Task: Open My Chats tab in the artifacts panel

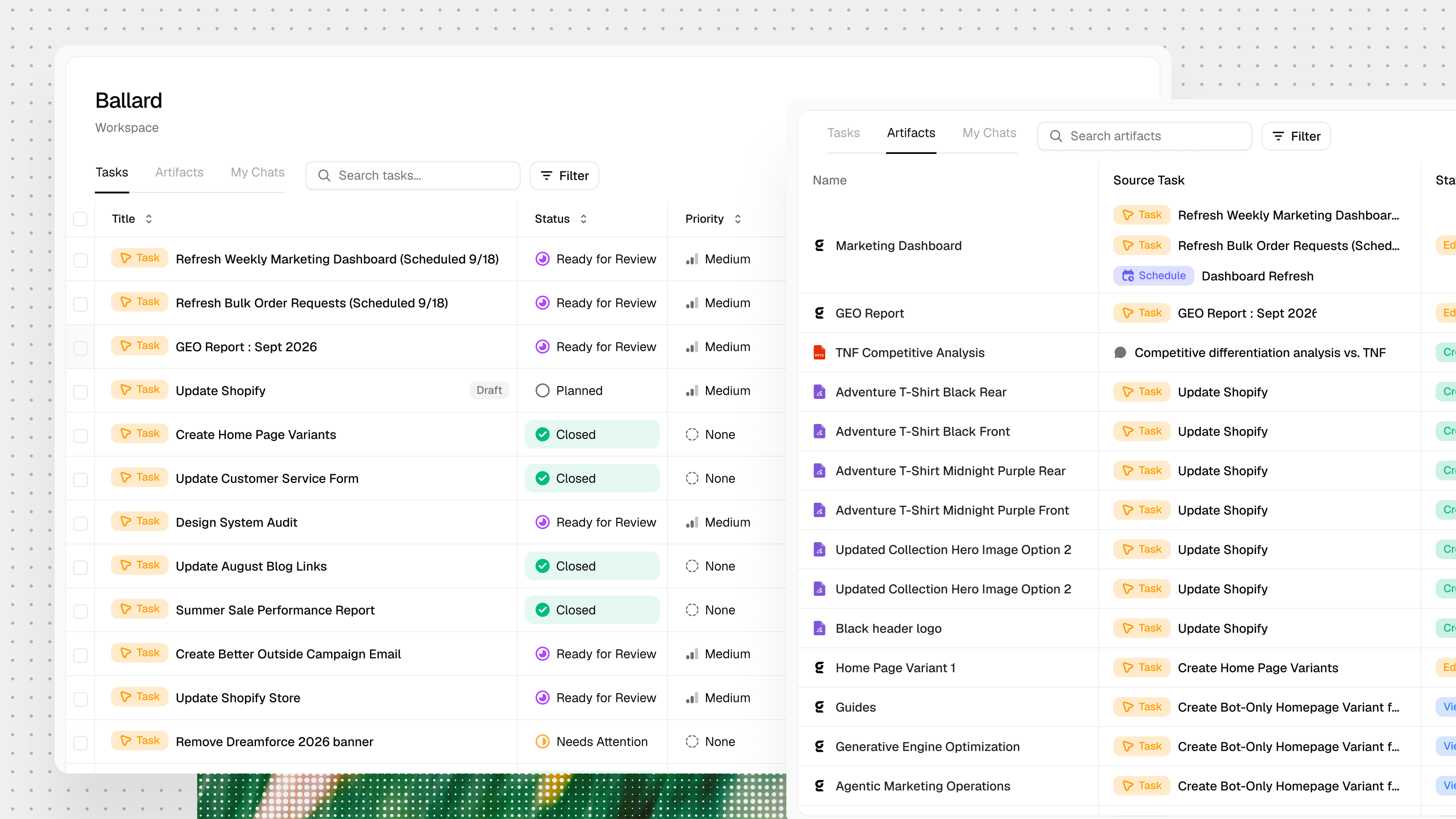Action: coord(989,133)
